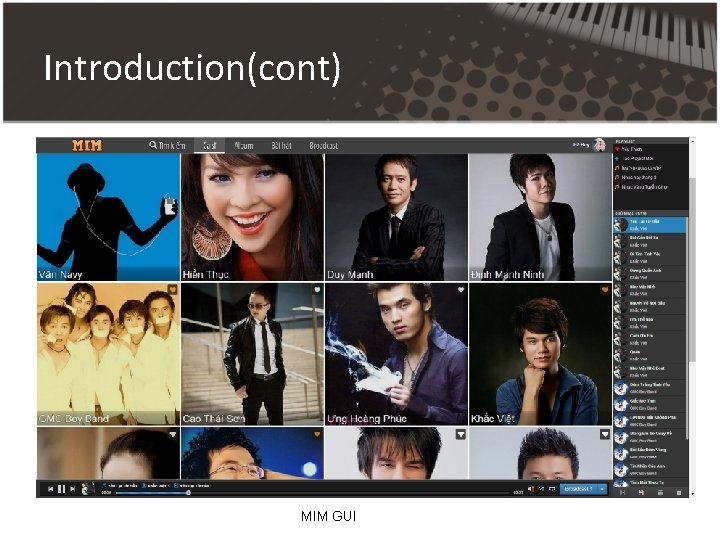720x540 pixels.
Task: Open the Bài hát tab
Action: pos(281,146)
